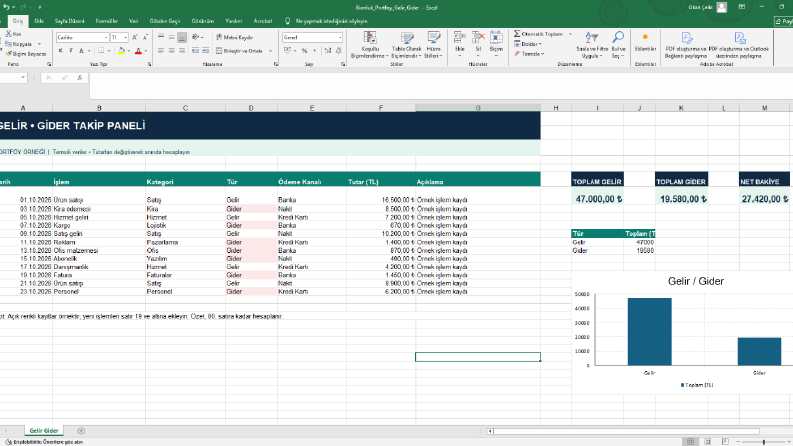Toggle underline A formatting
The width and height of the screenshot is (793, 446).
(81, 51)
